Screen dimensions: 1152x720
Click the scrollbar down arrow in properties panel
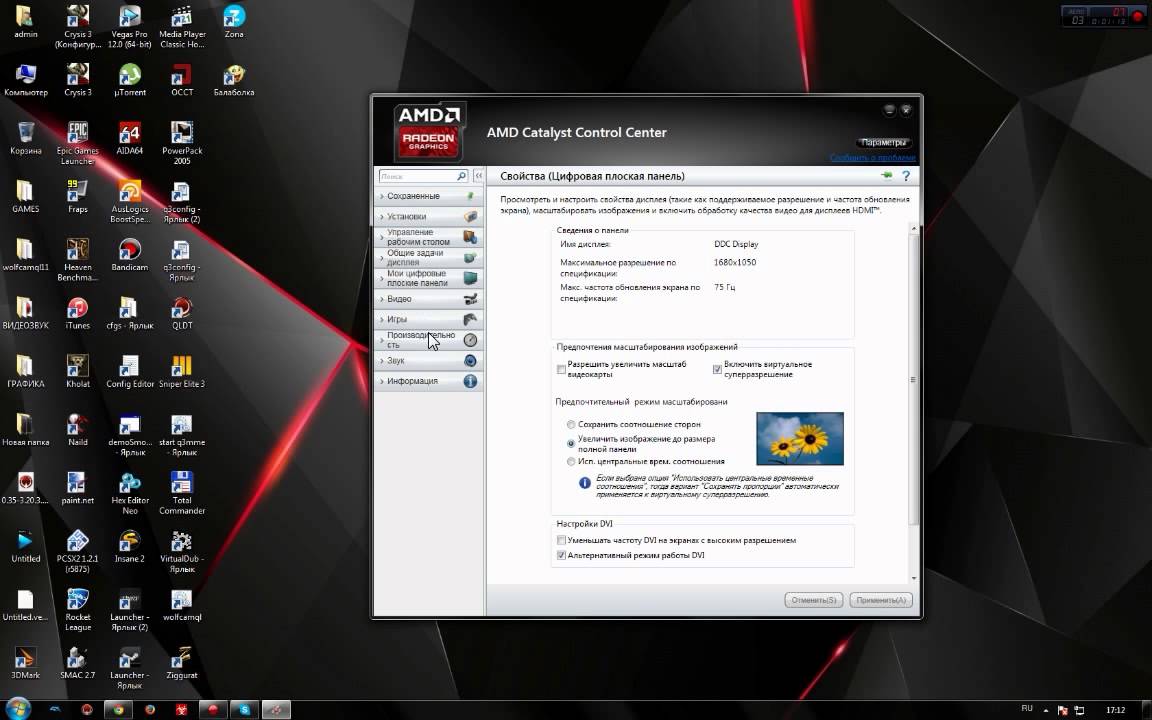point(914,579)
